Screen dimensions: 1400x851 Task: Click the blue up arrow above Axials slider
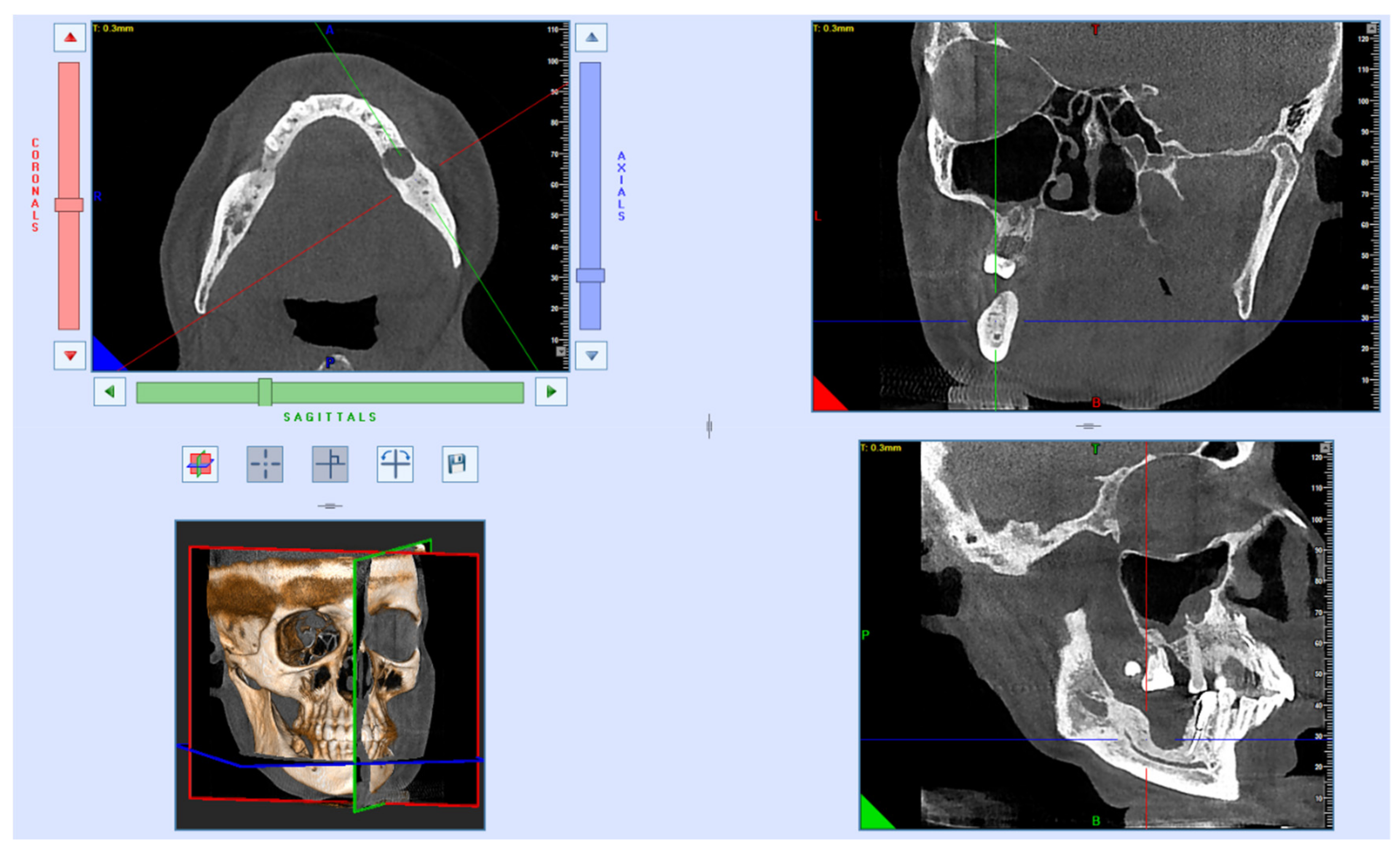click(x=591, y=38)
